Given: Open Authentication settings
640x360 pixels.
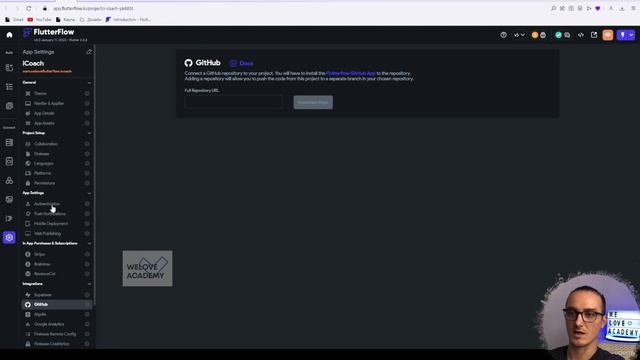Looking at the screenshot, I should click(57, 204).
